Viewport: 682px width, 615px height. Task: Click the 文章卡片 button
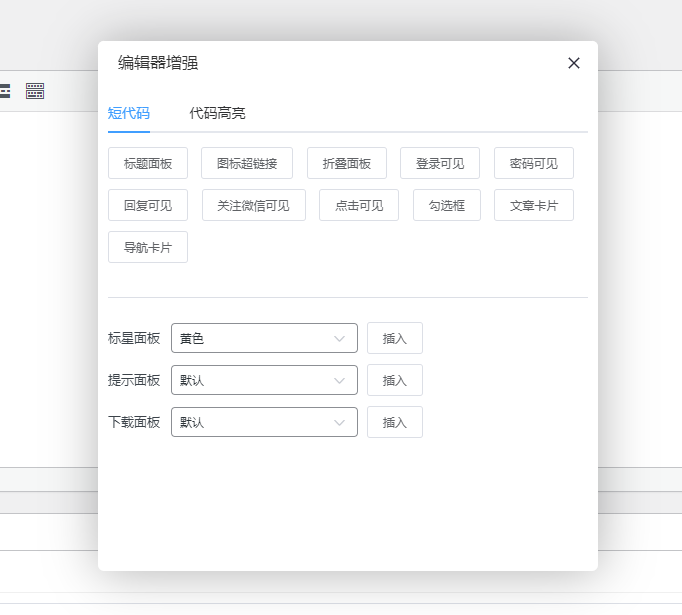tap(534, 205)
